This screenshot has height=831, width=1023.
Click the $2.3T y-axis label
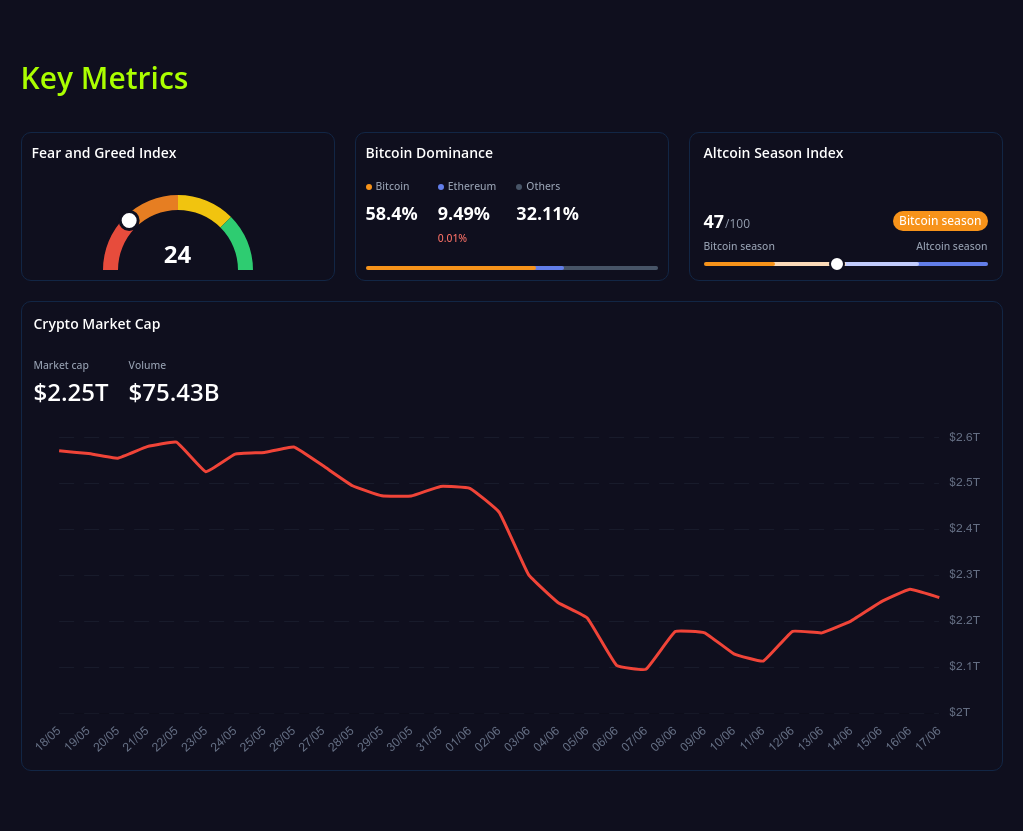tap(964, 574)
